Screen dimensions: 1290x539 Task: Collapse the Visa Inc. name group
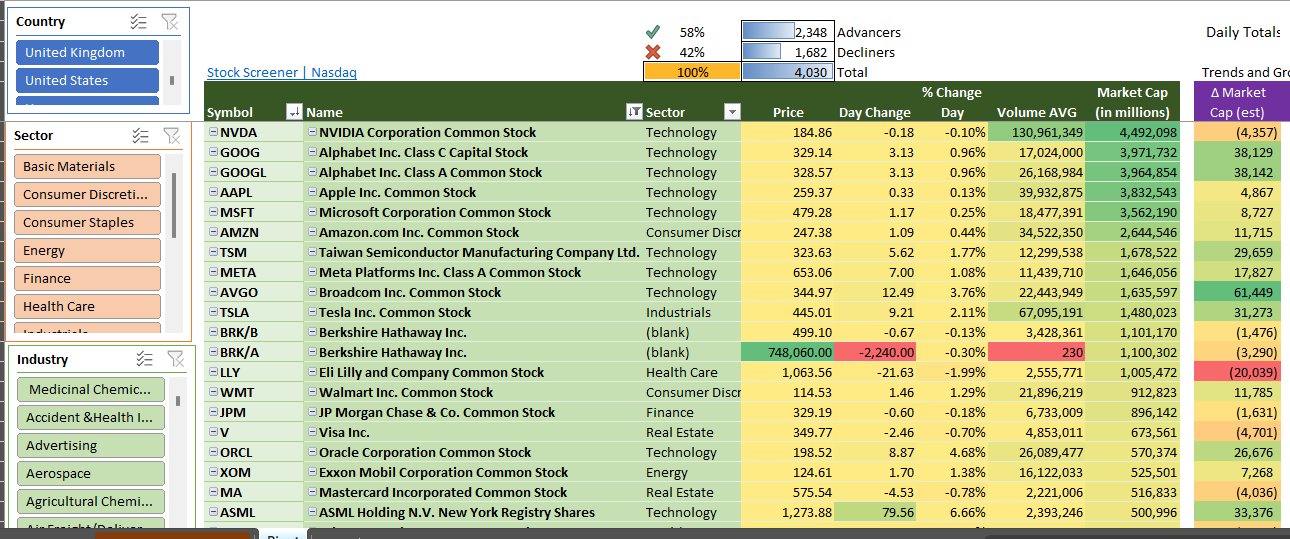tap(312, 432)
